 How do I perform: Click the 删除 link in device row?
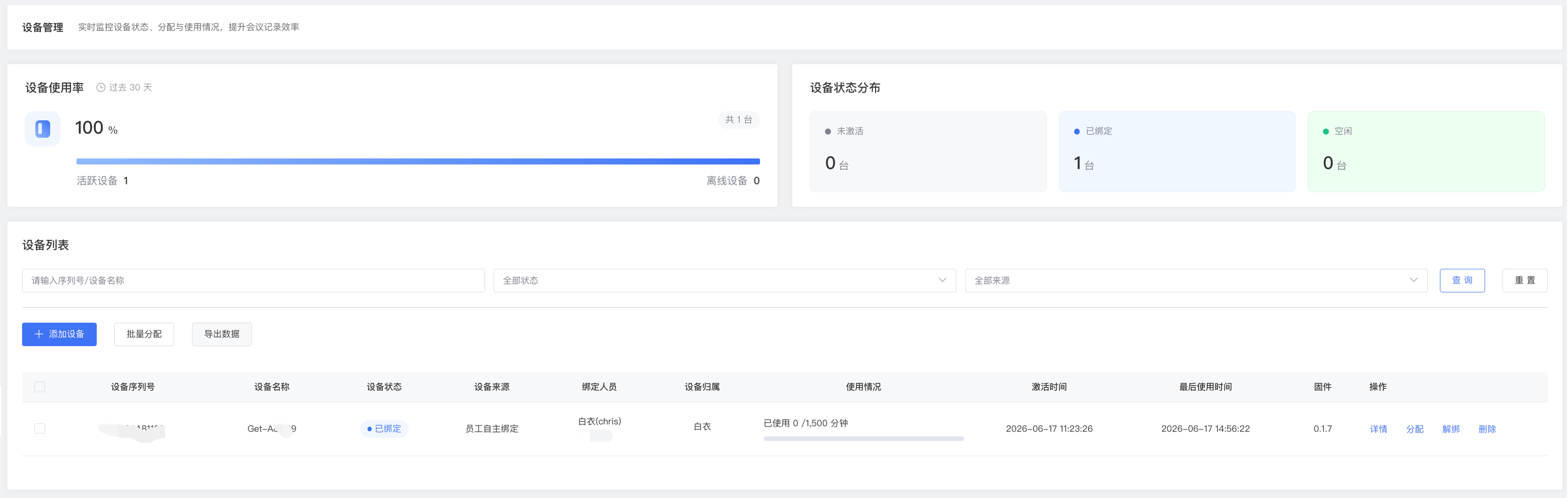pyautogui.click(x=1487, y=429)
